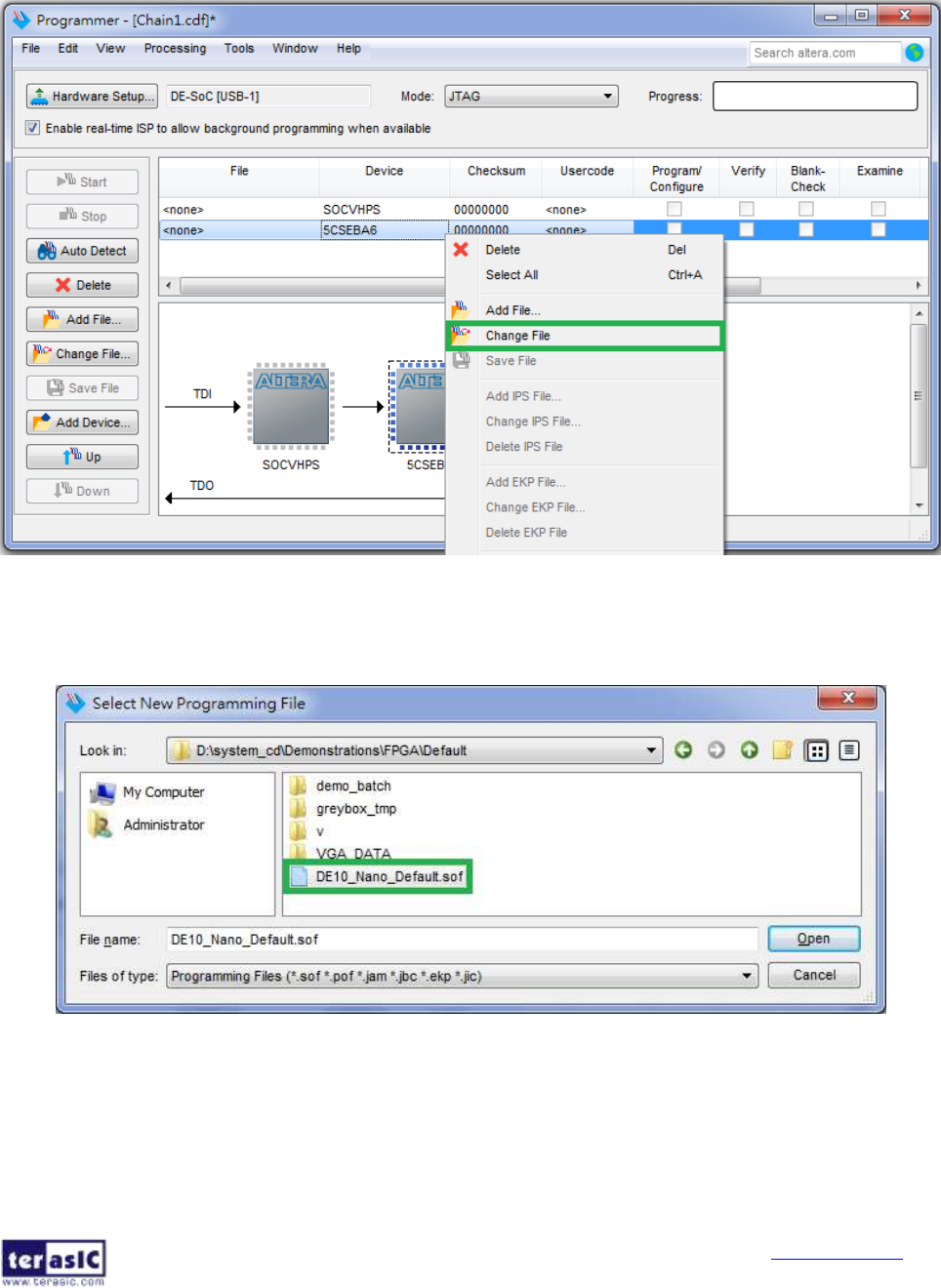This screenshot has width=941, height=1288.
Task: Select the 5CSEBA6 chip in chain diagram
Action: click(418, 406)
